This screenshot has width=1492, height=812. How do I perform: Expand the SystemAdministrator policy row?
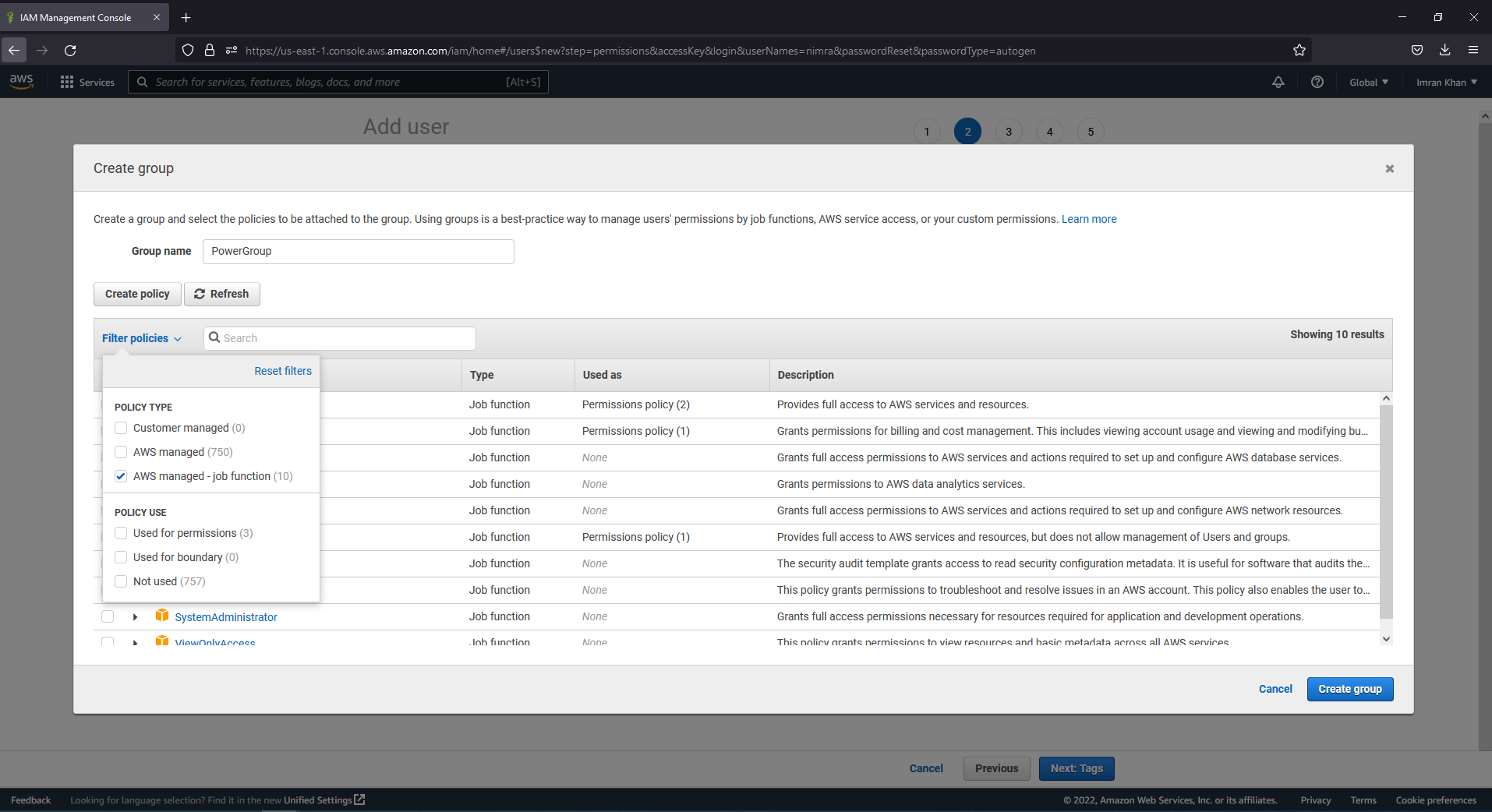(134, 616)
